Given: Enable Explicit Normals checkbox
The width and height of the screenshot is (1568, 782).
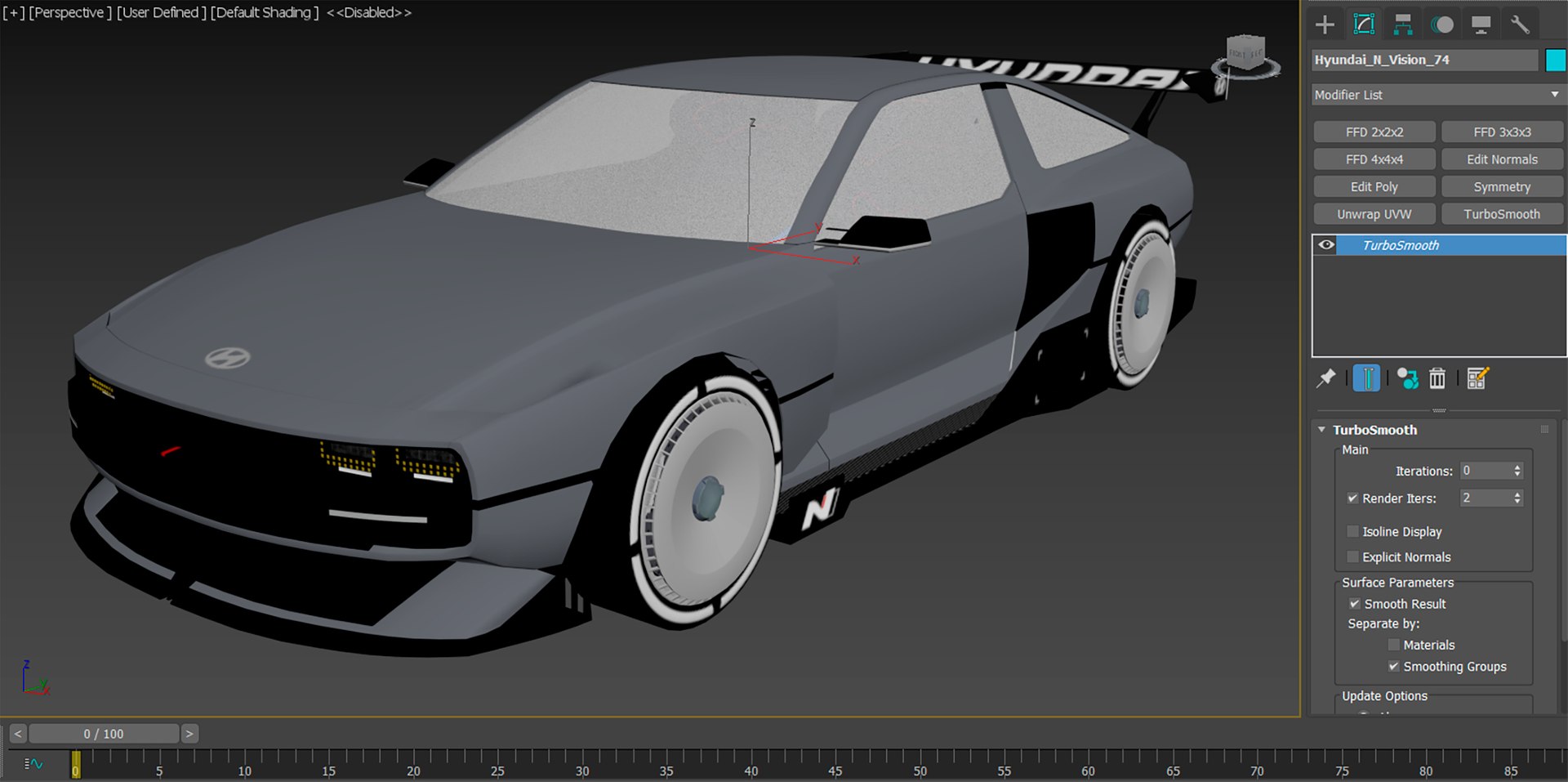Looking at the screenshot, I should pyautogui.click(x=1352, y=556).
